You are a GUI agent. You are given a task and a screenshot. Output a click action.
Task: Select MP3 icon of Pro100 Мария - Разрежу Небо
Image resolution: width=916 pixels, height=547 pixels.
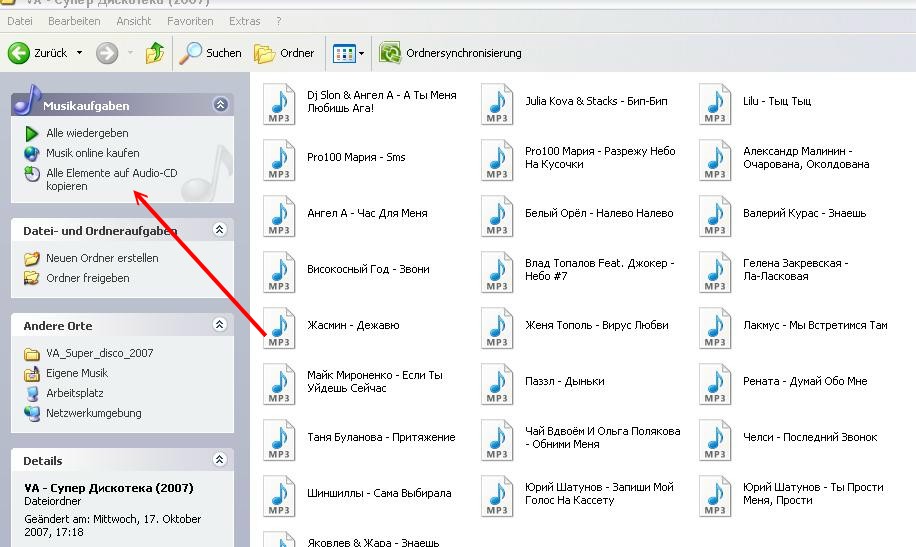point(497,160)
